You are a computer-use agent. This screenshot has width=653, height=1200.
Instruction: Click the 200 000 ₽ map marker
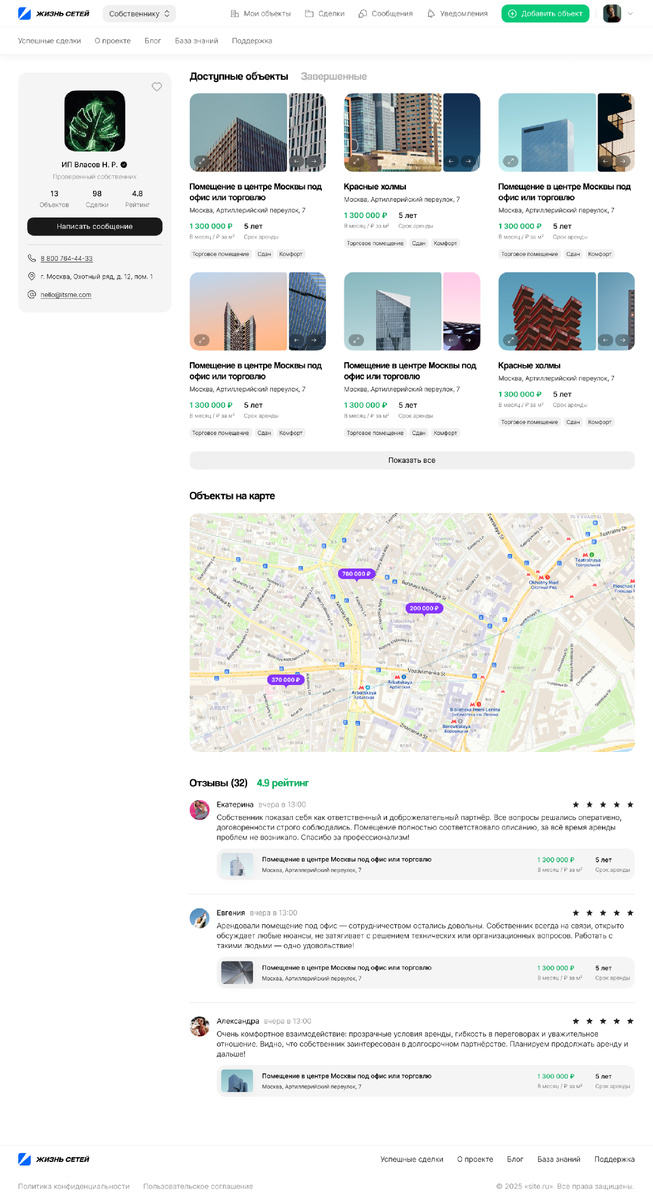coord(423,608)
